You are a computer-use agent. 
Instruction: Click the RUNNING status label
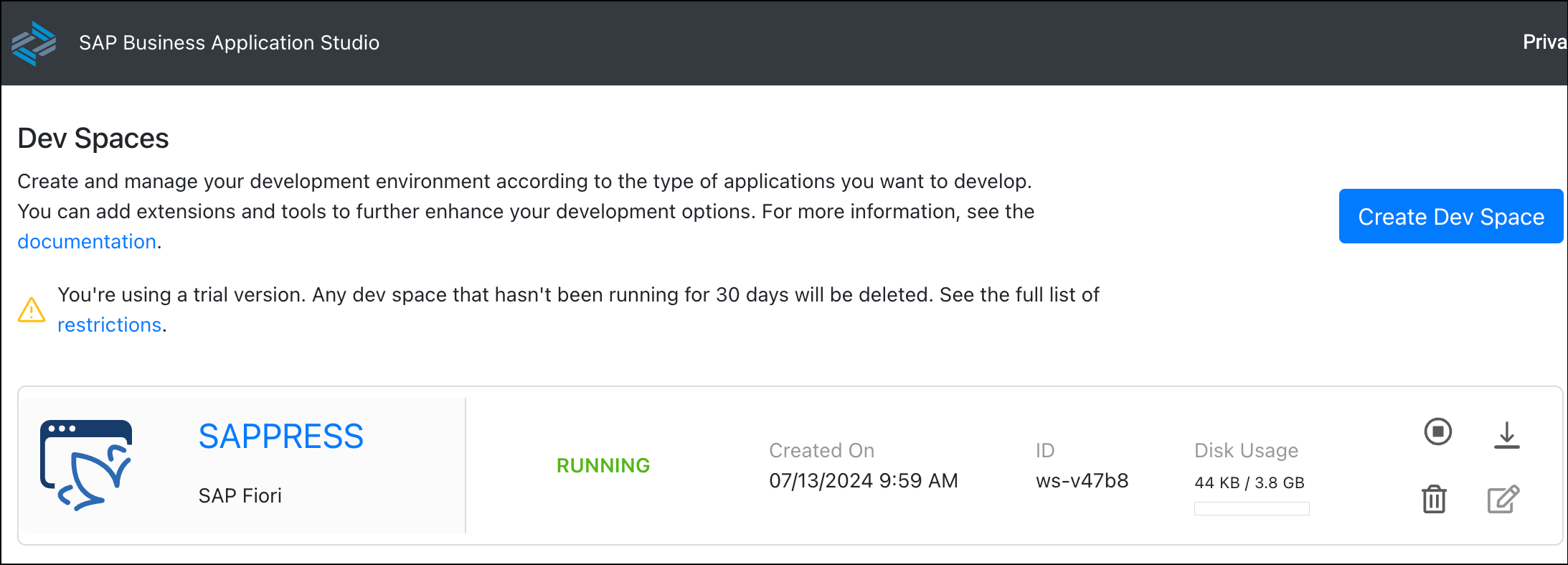(x=603, y=466)
